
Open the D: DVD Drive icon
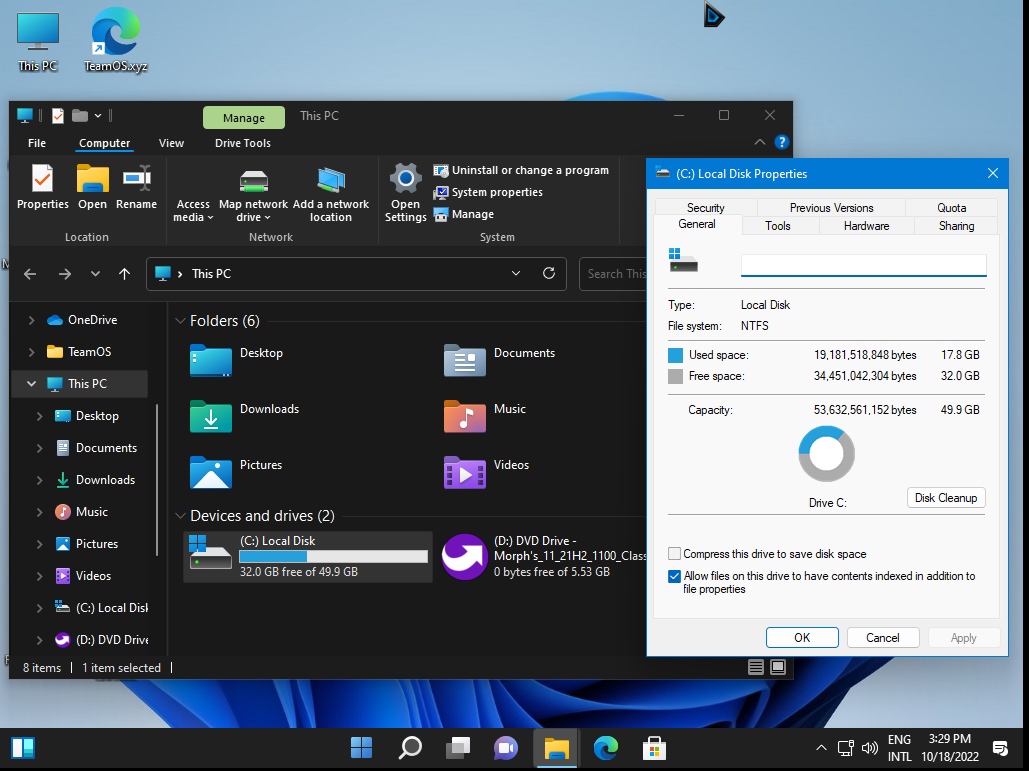(x=464, y=556)
